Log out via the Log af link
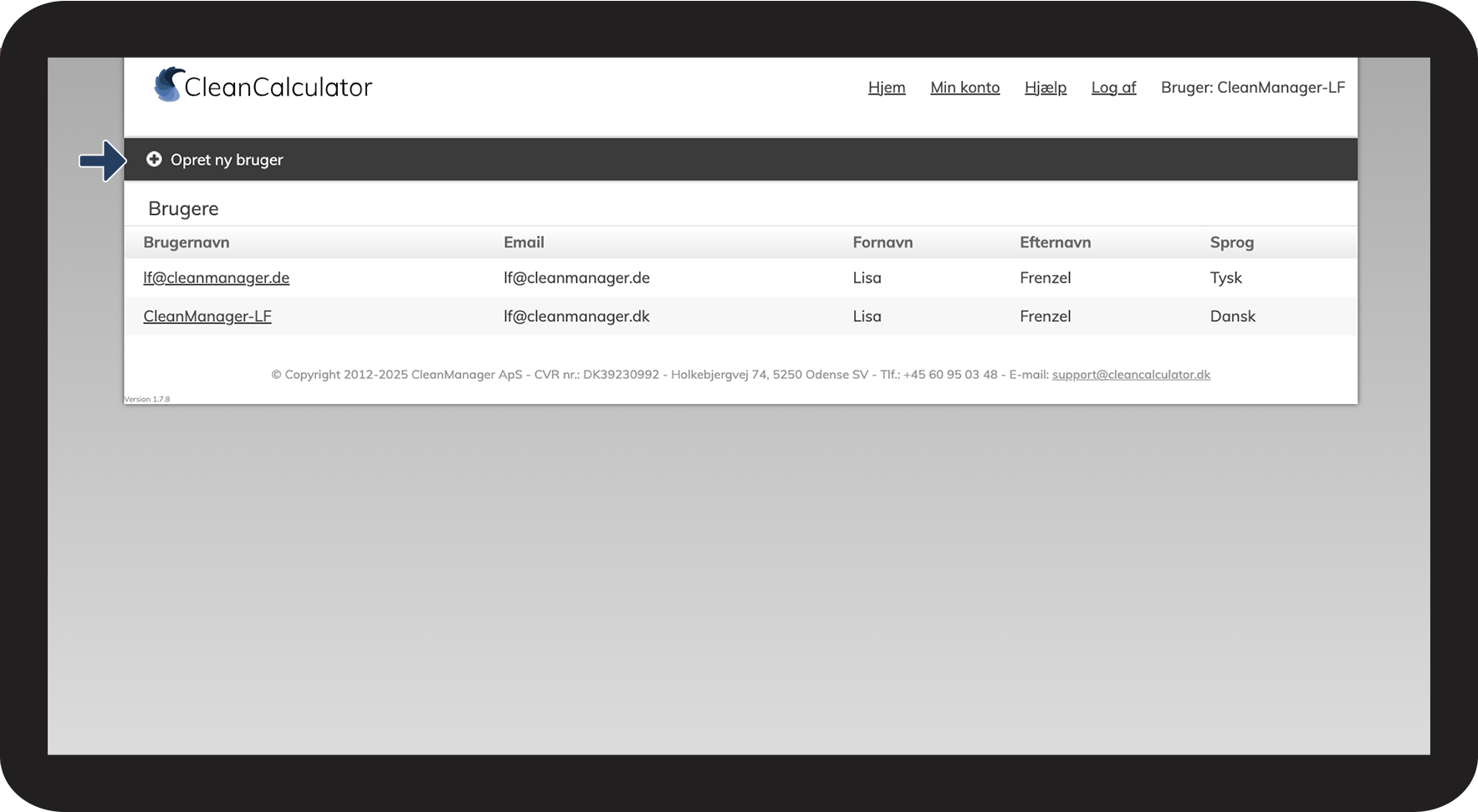The height and width of the screenshot is (812, 1478). click(1113, 88)
